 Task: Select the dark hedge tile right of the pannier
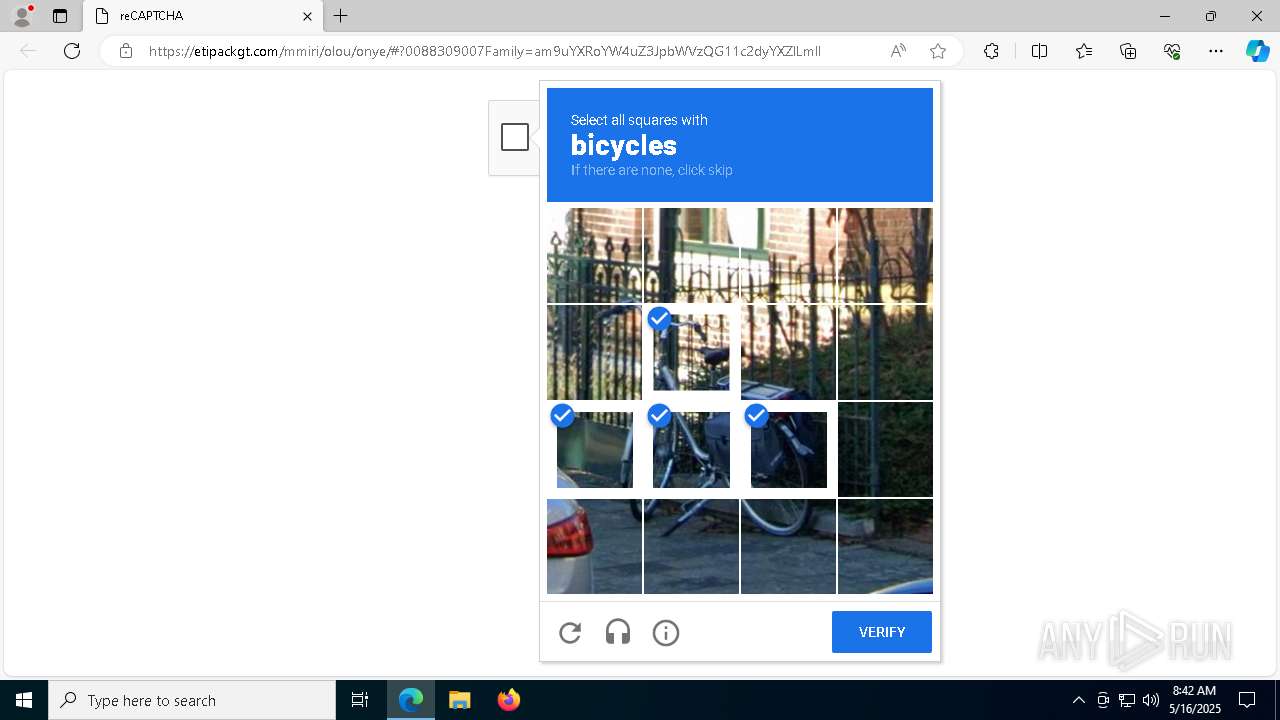point(885,449)
